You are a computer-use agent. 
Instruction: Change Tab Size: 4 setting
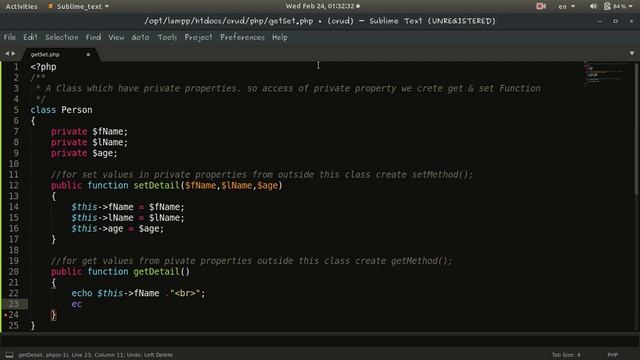[x=566, y=355]
